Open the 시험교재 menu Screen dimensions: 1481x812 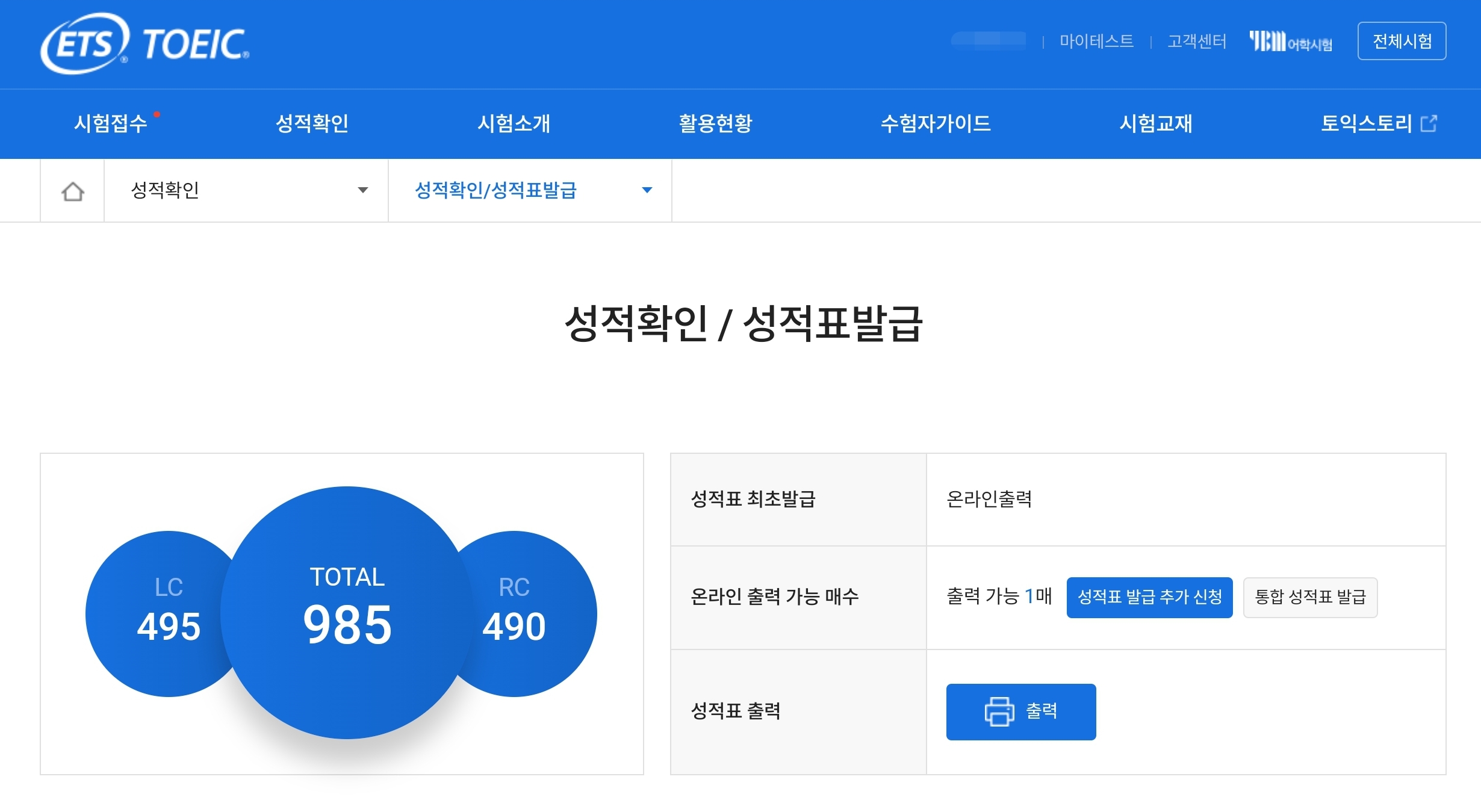1155,123
